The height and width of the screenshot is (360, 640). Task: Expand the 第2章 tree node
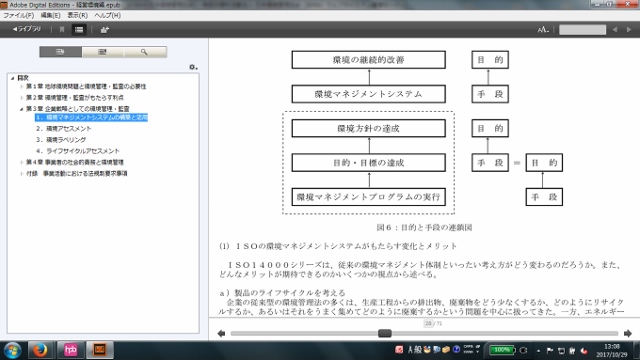click(21, 98)
